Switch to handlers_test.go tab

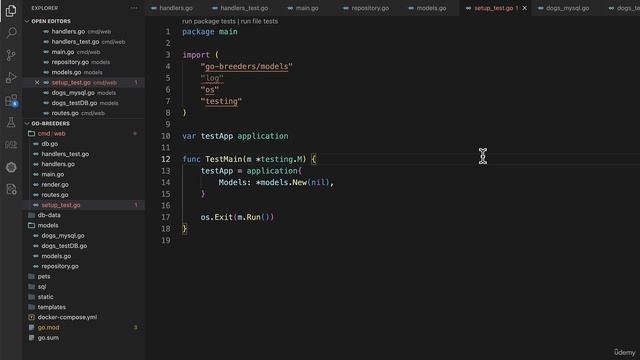[x=244, y=8]
